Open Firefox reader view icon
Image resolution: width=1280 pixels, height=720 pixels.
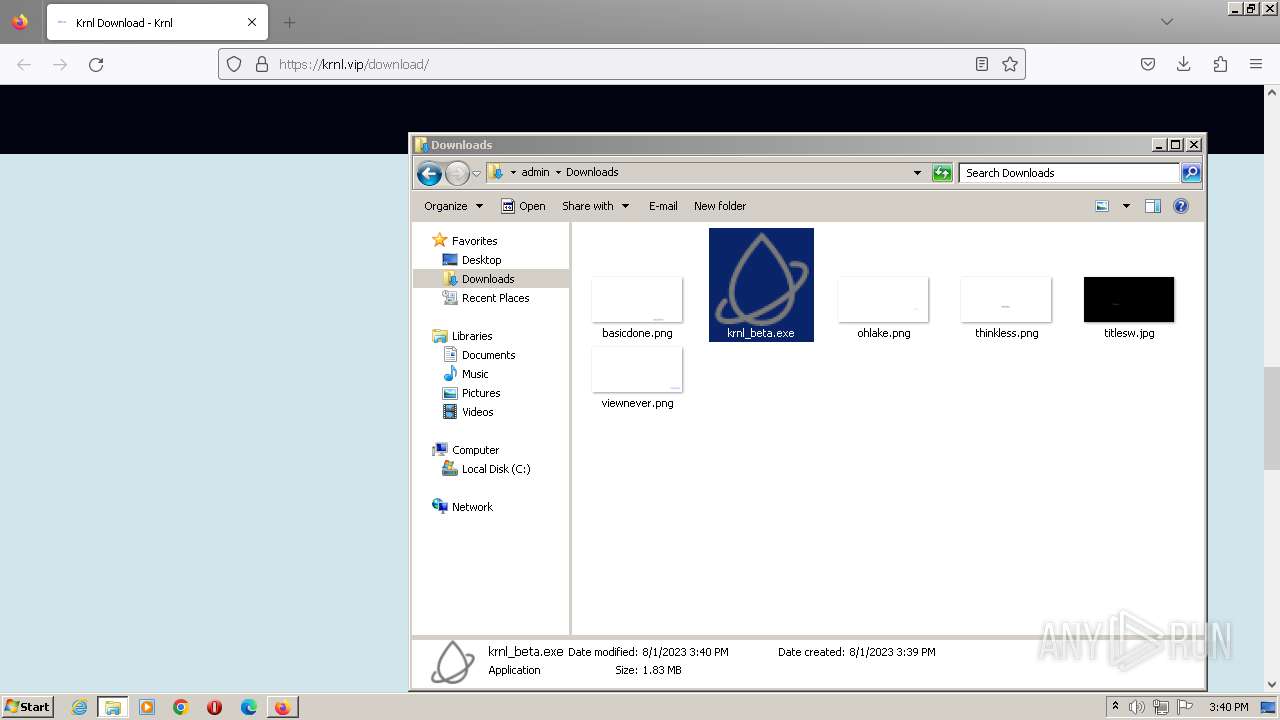(x=982, y=64)
